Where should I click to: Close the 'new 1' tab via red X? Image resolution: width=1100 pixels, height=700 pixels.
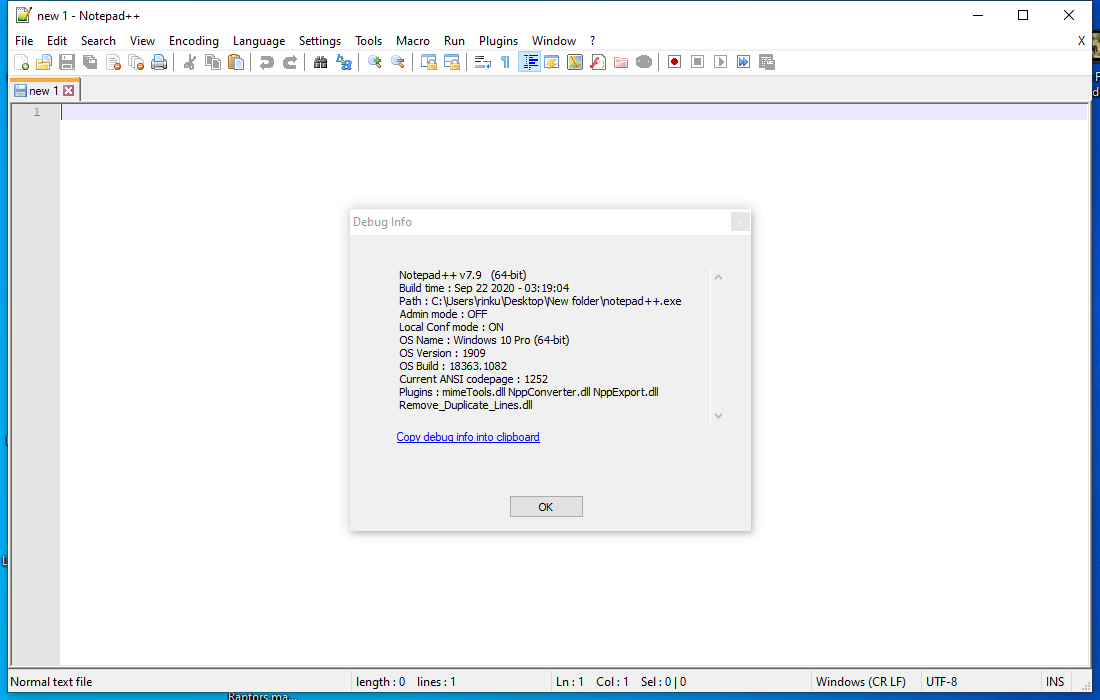point(69,90)
